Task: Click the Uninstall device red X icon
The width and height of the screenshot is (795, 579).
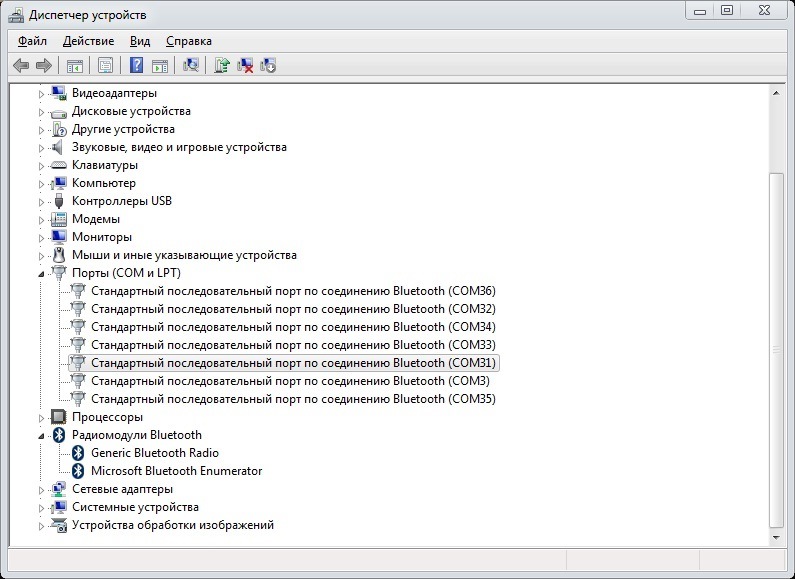Action: pyautogui.click(x=245, y=65)
